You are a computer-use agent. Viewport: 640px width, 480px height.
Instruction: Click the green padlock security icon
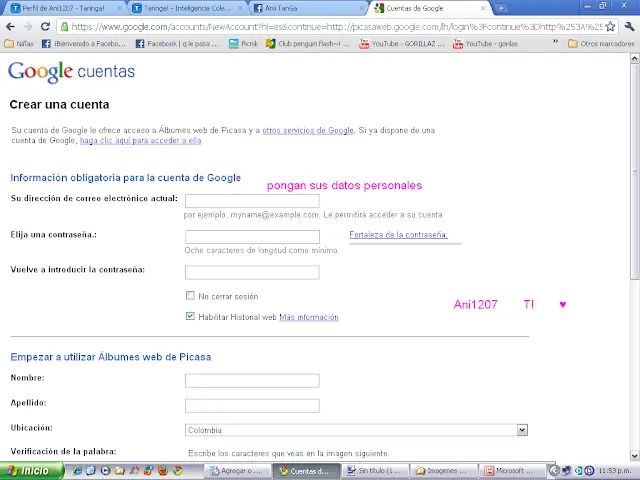(64, 27)
